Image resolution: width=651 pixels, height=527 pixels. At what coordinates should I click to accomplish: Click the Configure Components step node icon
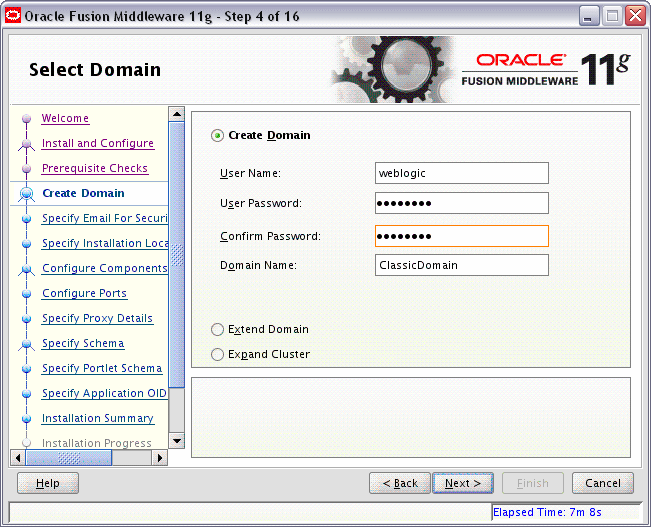coord(27,269)
